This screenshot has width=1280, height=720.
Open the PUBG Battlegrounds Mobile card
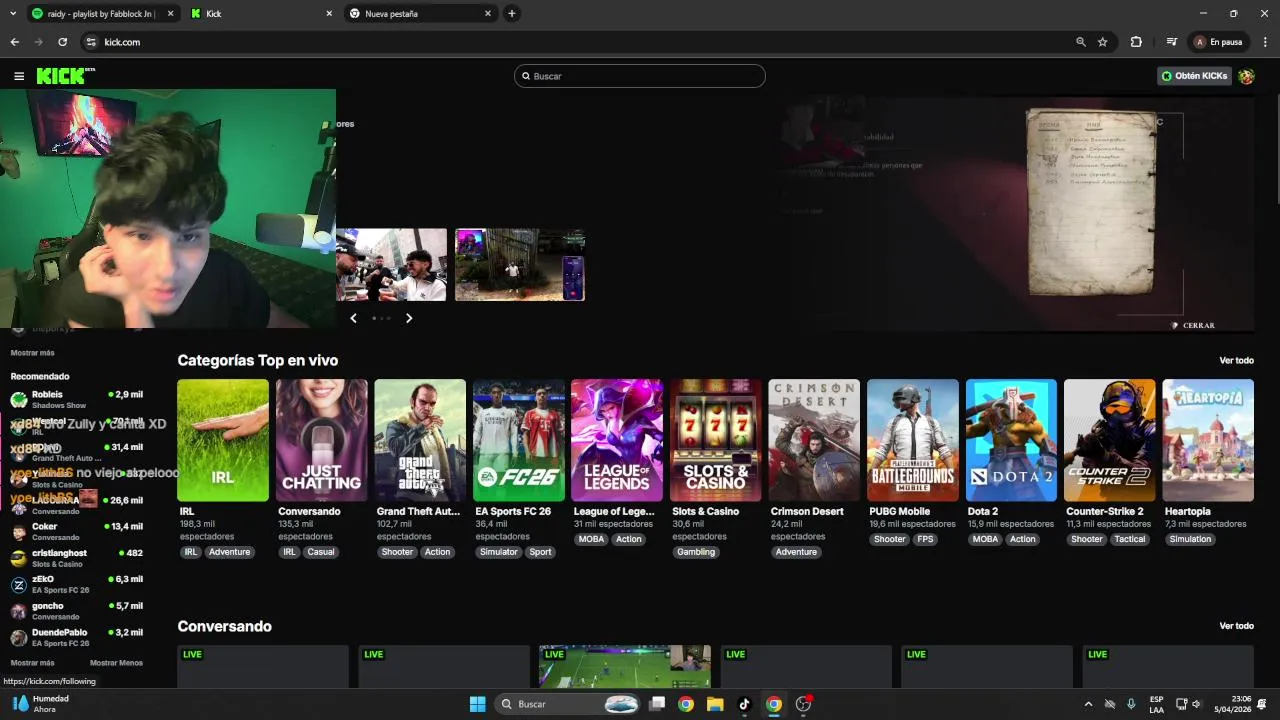(913, 440)
